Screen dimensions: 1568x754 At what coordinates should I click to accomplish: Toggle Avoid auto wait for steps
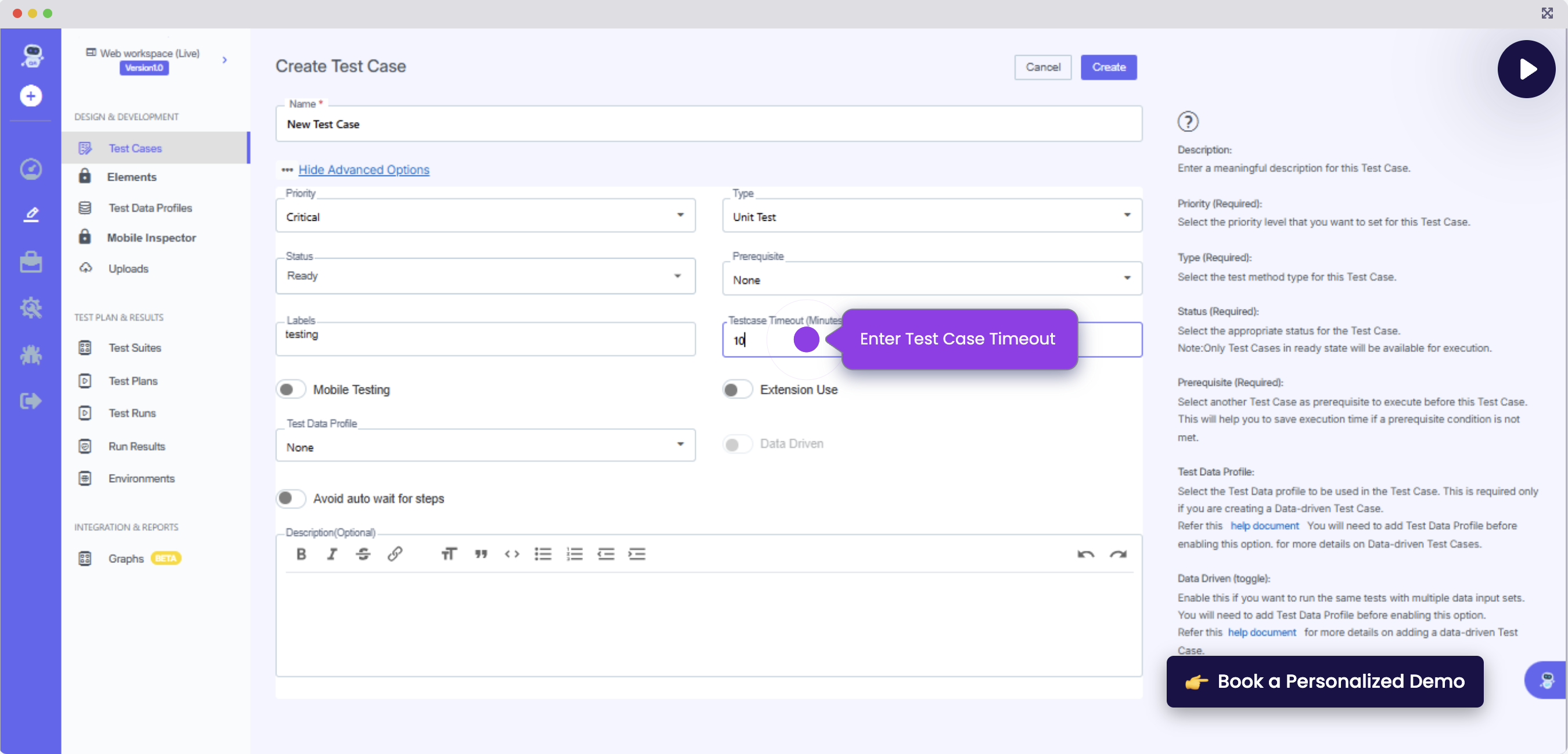click(x=290, y=498)
